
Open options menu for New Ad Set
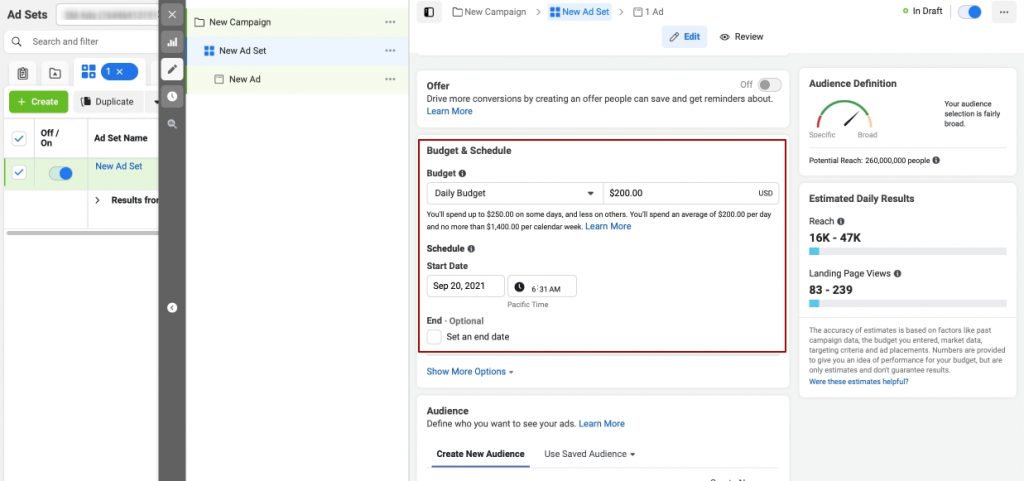pyautogui.click(x=390, y=50)
